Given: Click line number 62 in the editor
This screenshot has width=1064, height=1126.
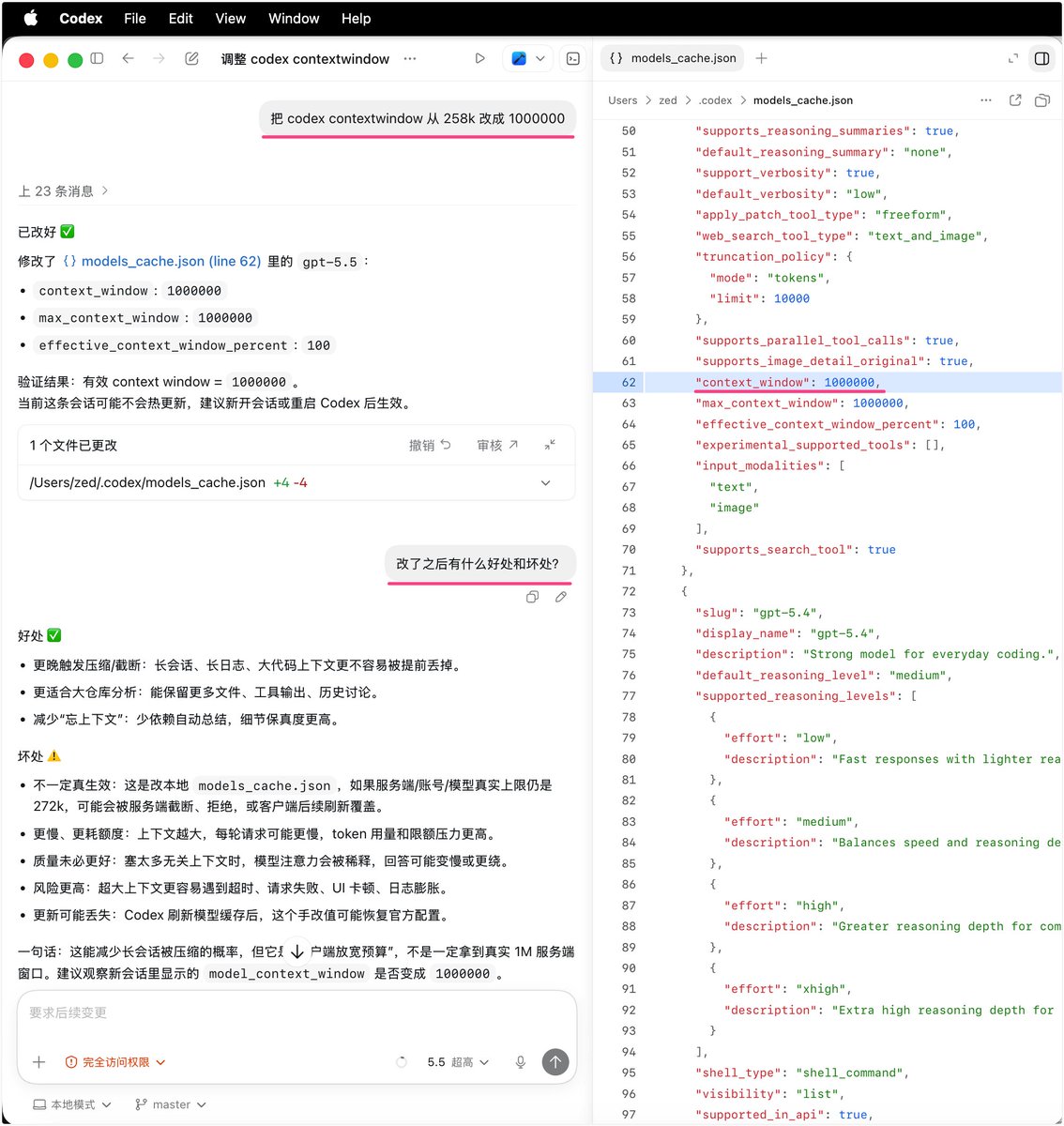Looking at the screenshot, I should [x=629, y=382].
